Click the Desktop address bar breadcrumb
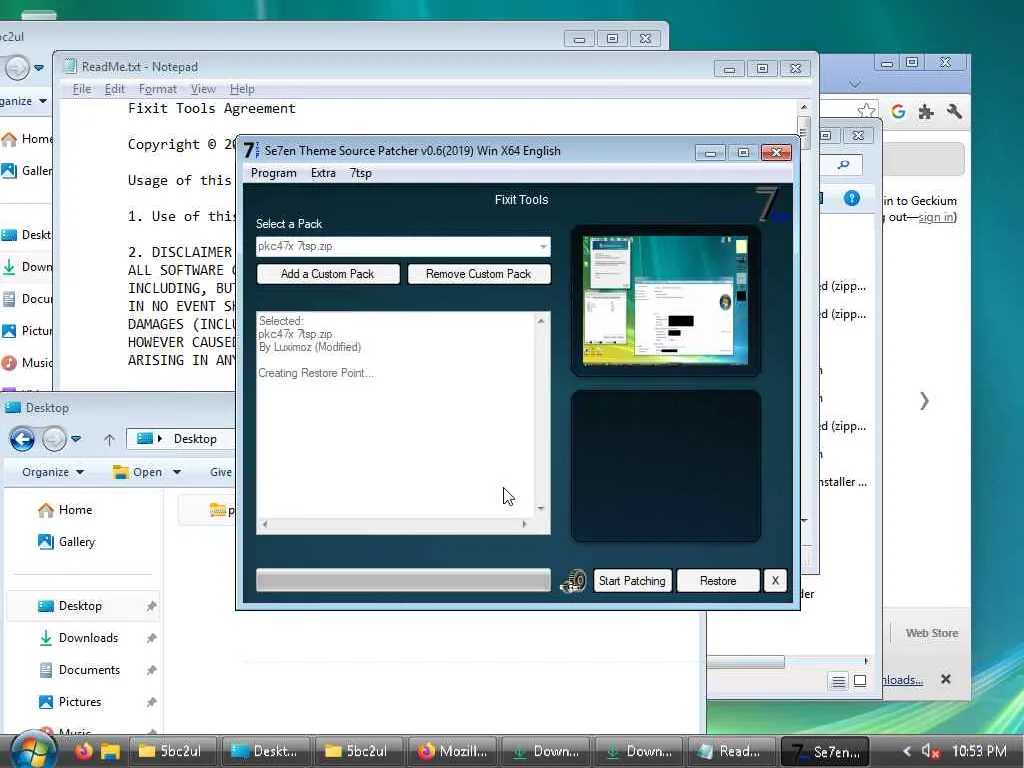Screen dimensions: 1024x768 tap(195, 439)
